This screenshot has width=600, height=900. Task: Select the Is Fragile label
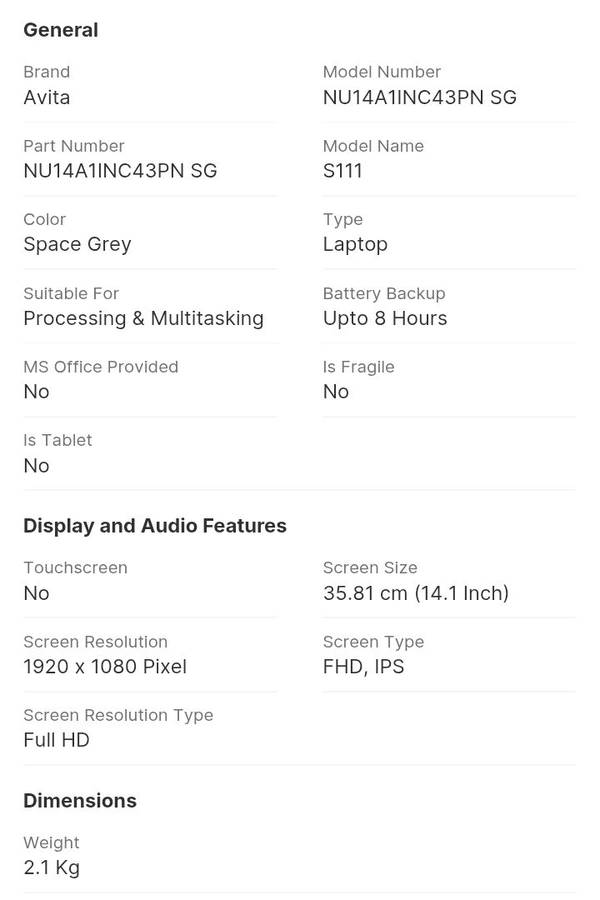[358, 367]
